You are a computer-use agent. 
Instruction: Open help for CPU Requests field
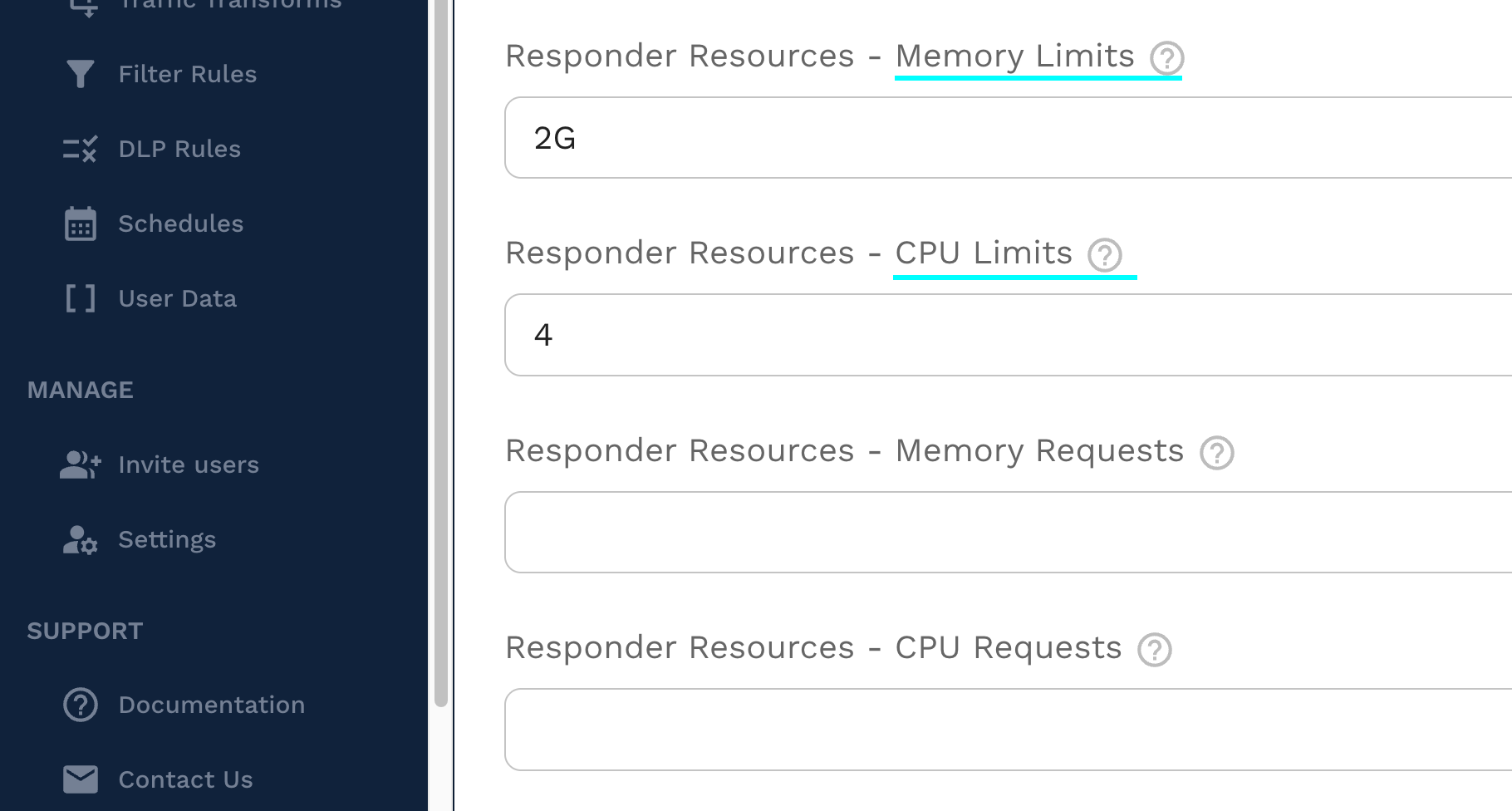(x=1154, y=649)
